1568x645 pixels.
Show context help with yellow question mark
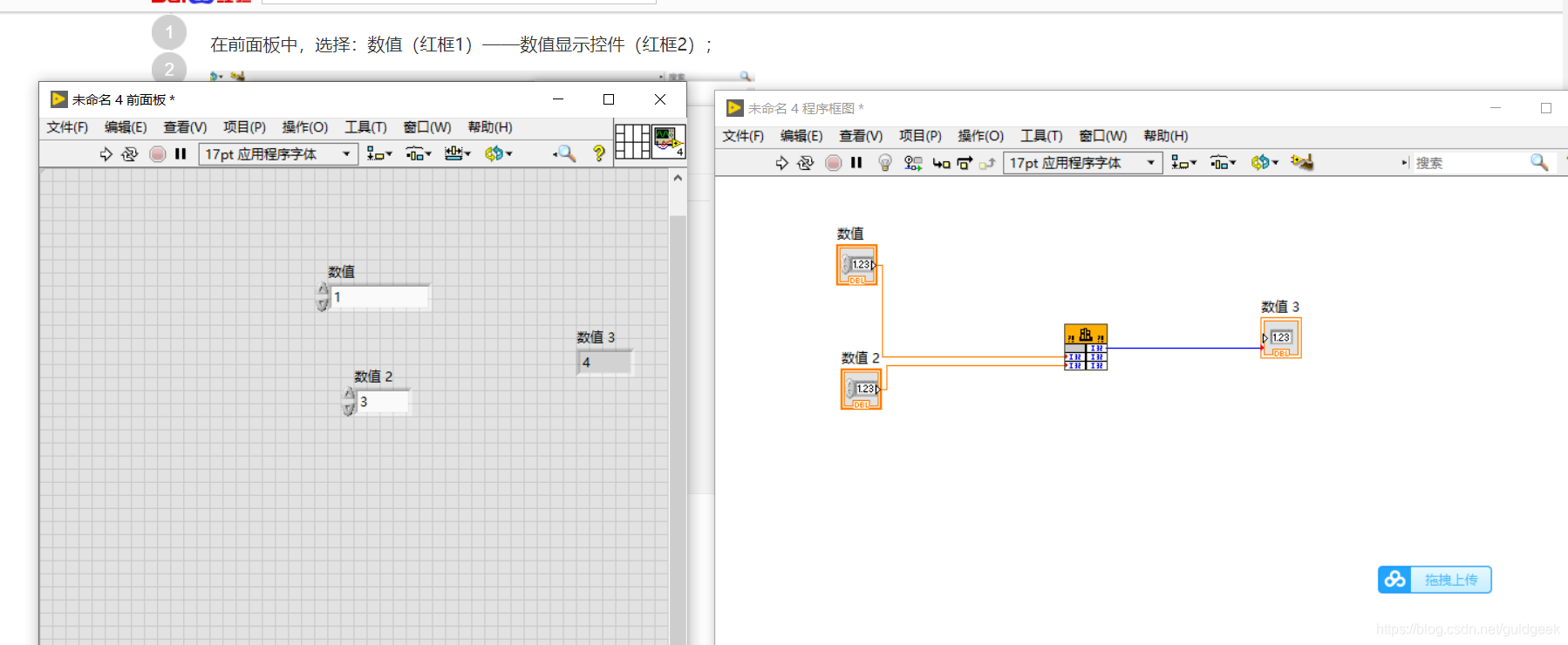pyautogui.click(x=598, y=154)
